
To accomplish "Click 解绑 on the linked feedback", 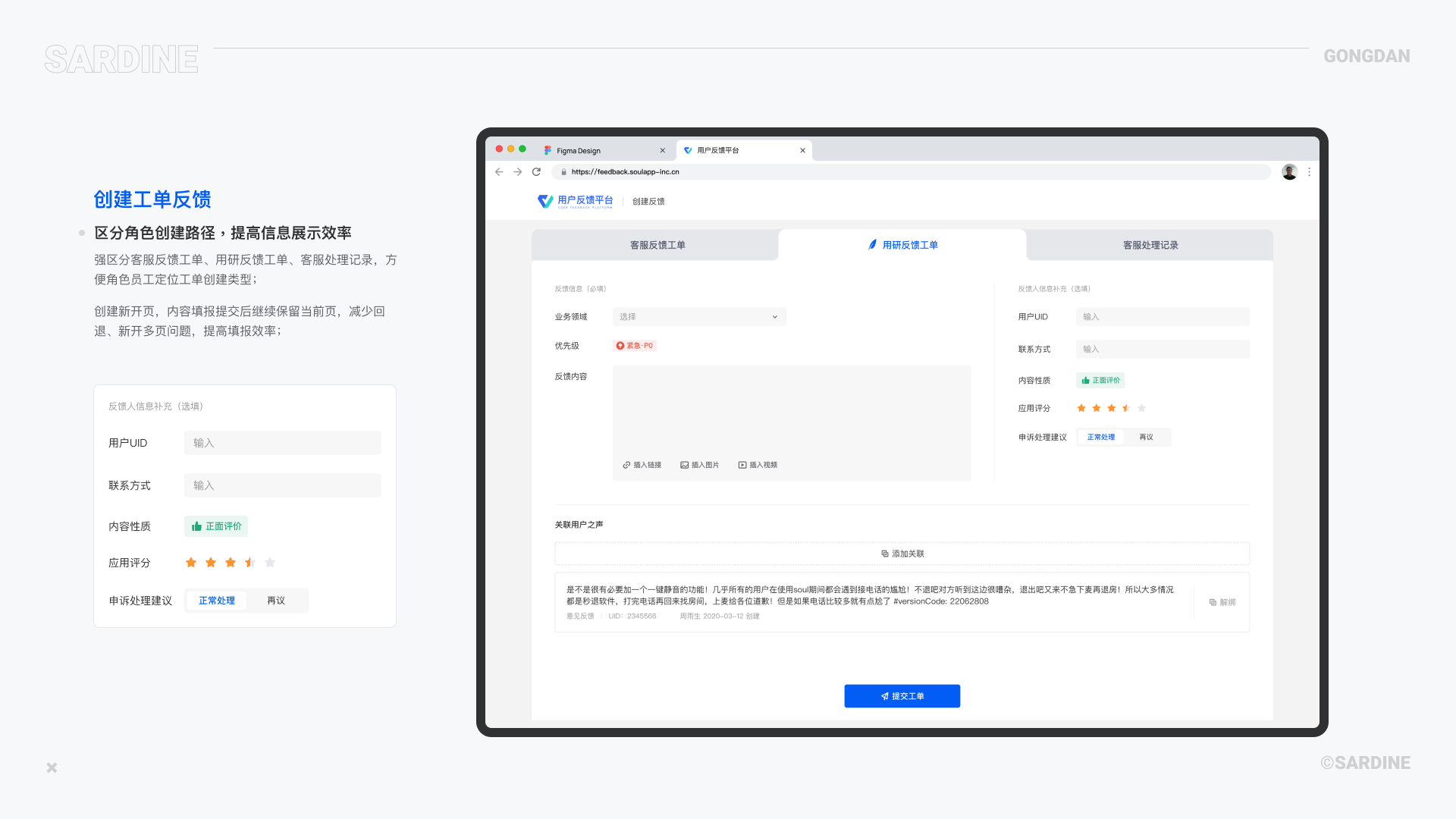I will [x=1222, y=602].
